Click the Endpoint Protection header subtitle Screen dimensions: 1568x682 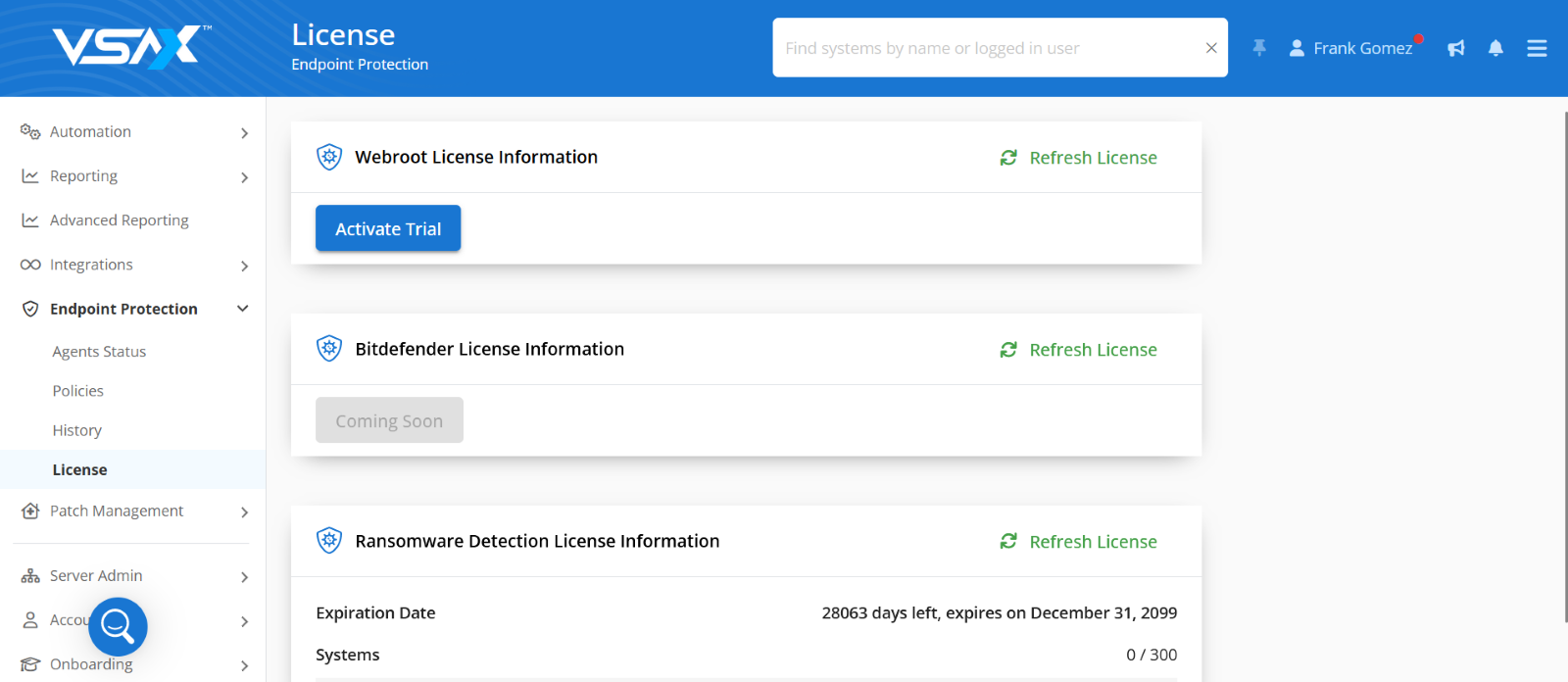coord(360,64)
